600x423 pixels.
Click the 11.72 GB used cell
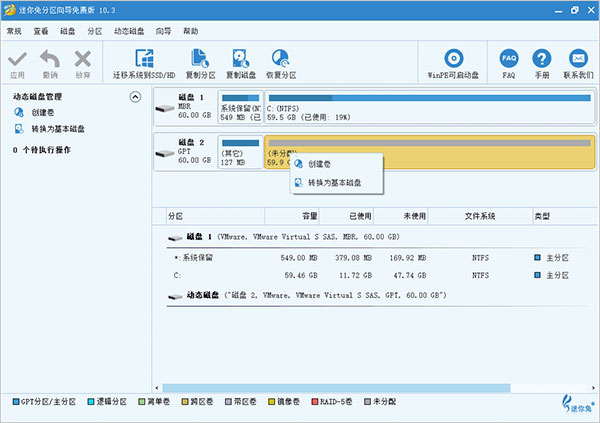coord(355,276)
